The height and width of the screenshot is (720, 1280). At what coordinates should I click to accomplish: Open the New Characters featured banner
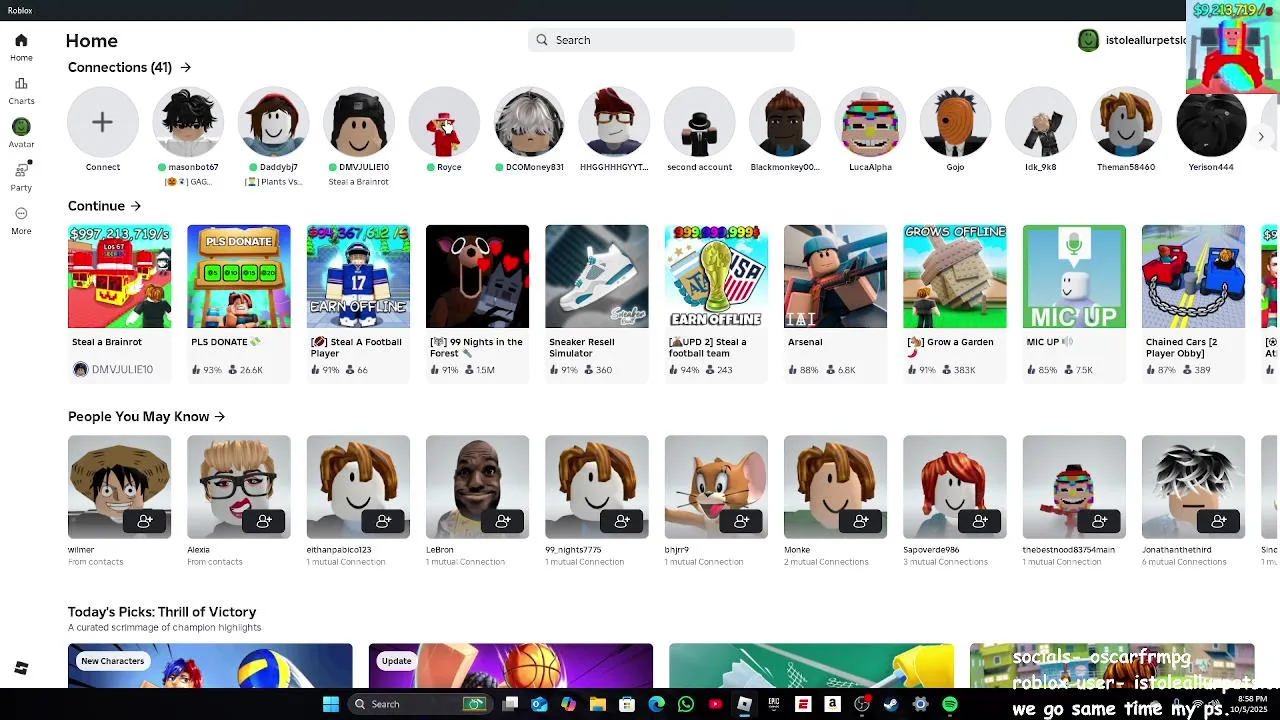click(210, 666)
